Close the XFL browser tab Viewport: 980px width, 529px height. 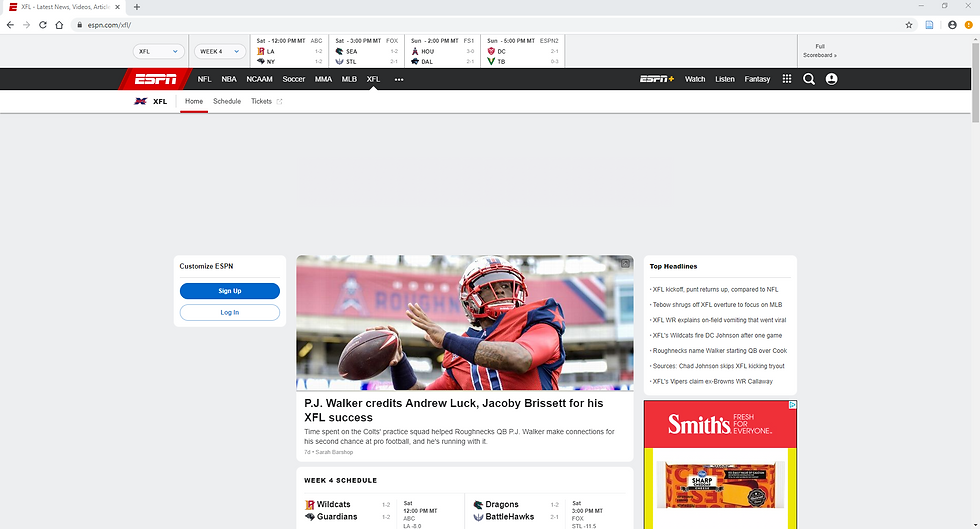118,7
